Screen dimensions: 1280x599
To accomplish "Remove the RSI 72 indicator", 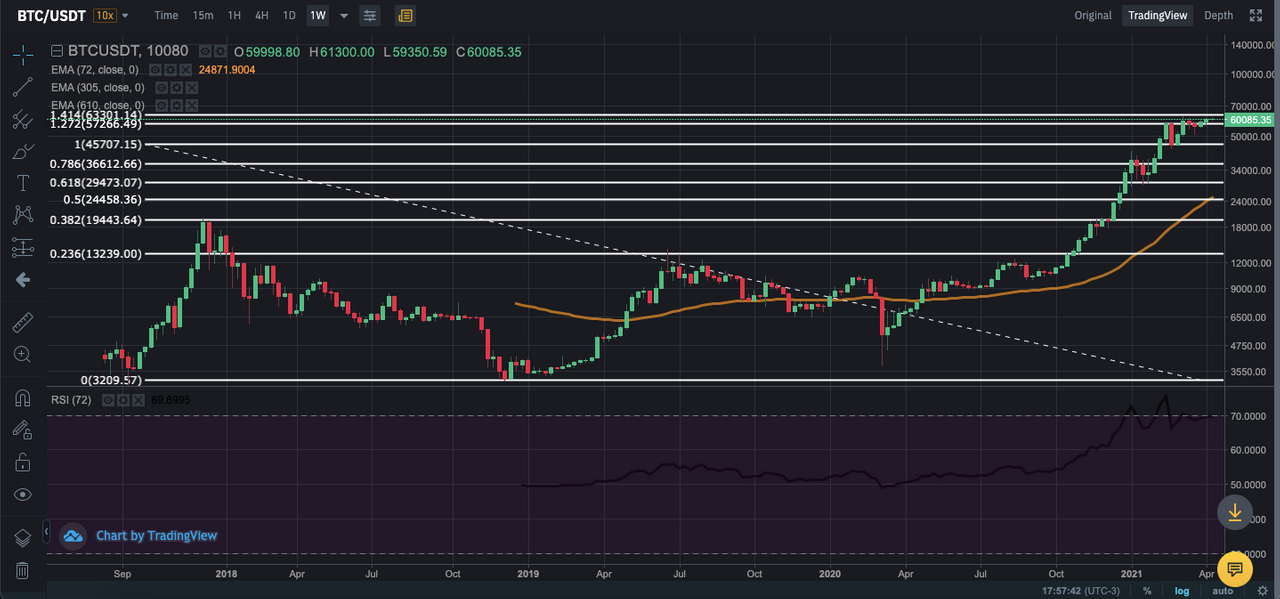I will tap(137, 400).
